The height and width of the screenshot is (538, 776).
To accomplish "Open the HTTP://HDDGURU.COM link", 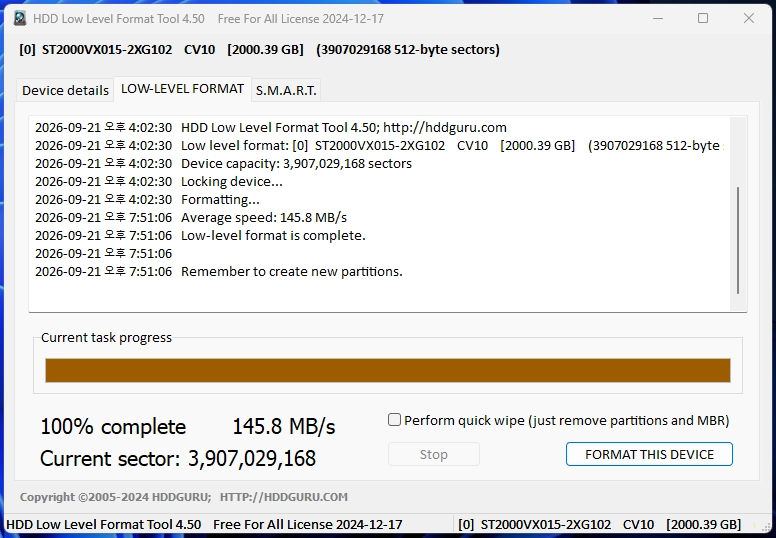I will coord(284,496).
